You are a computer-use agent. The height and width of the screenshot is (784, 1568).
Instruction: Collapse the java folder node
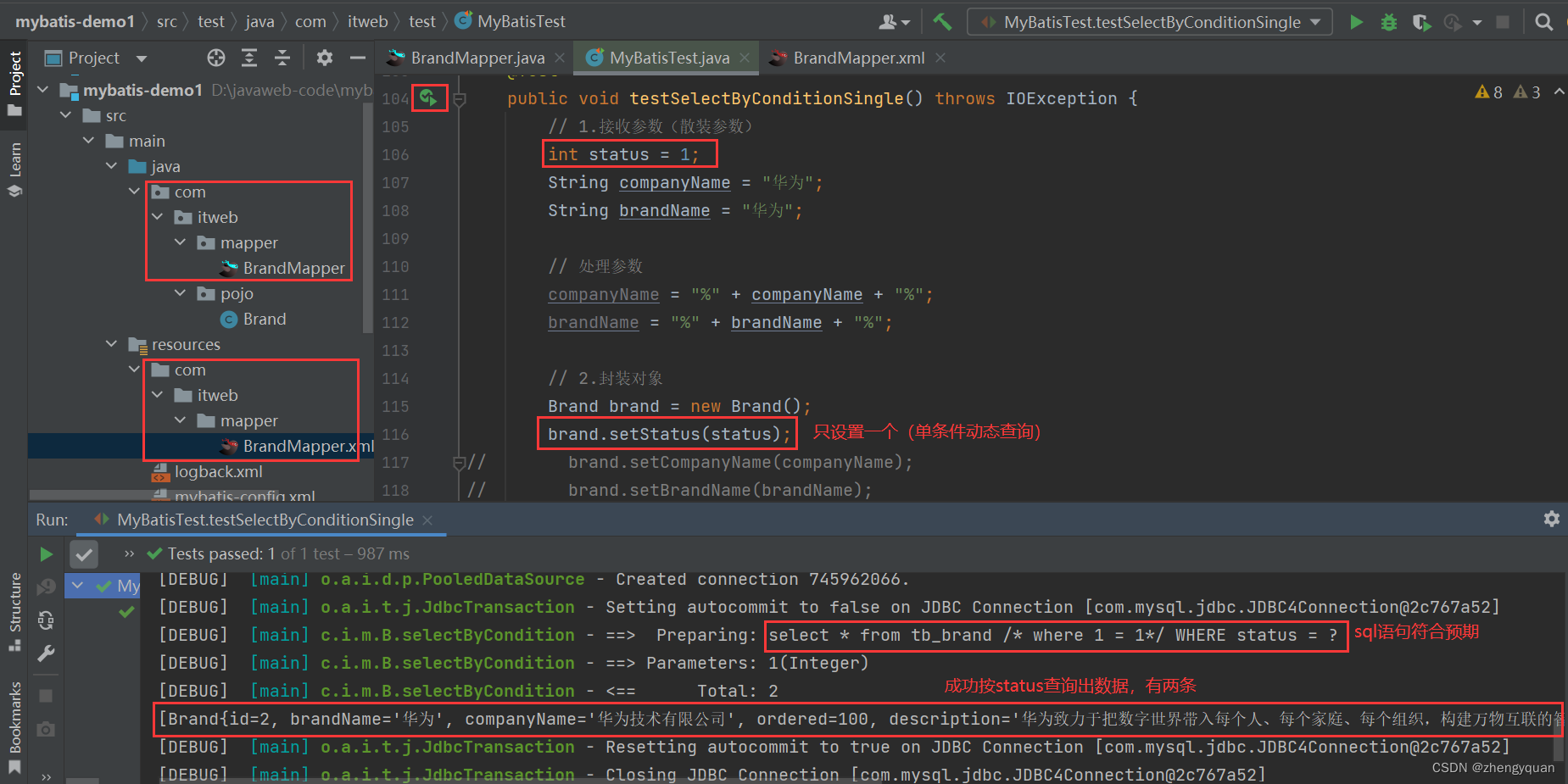(x=111, y=166)
